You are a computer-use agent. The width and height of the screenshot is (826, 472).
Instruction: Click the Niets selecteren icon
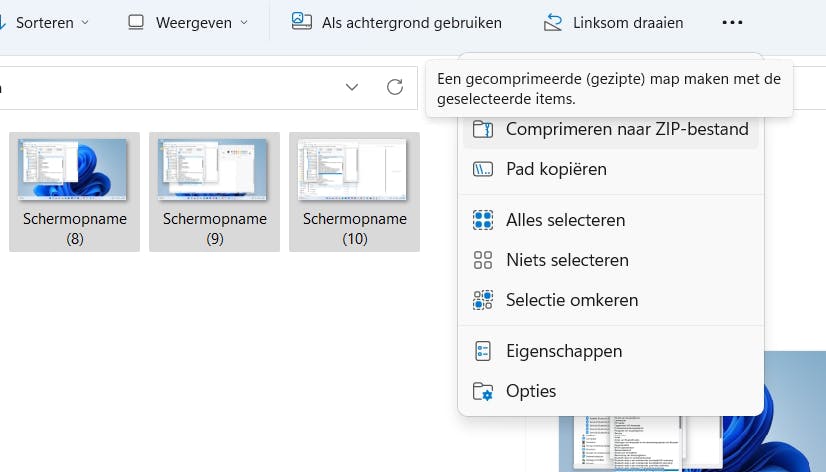coord(483,260)
